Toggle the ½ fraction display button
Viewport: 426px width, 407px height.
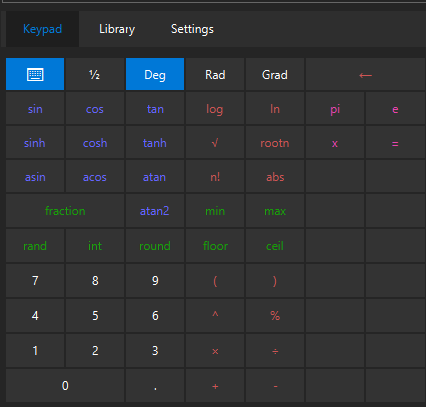(x=95, y=74)
